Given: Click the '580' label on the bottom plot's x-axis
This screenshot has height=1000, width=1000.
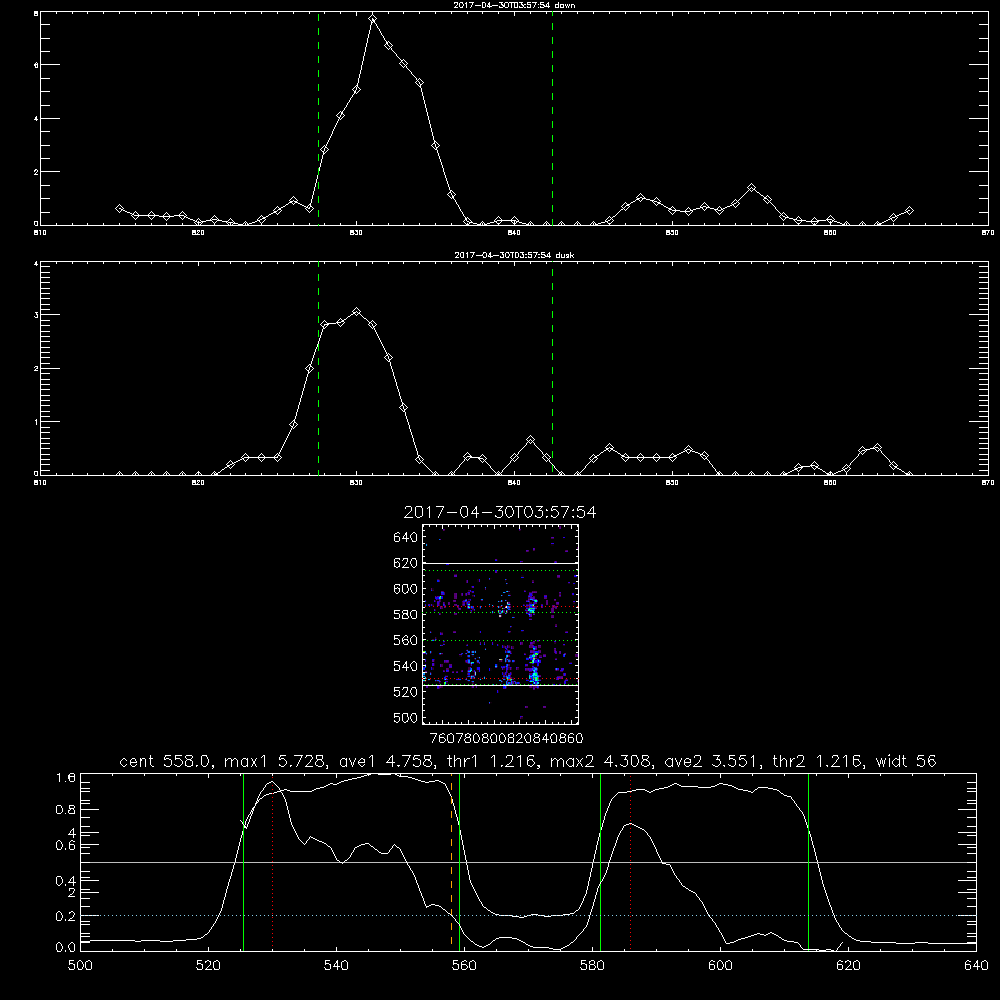Looking at the screenshot, I should coord(592,966).
